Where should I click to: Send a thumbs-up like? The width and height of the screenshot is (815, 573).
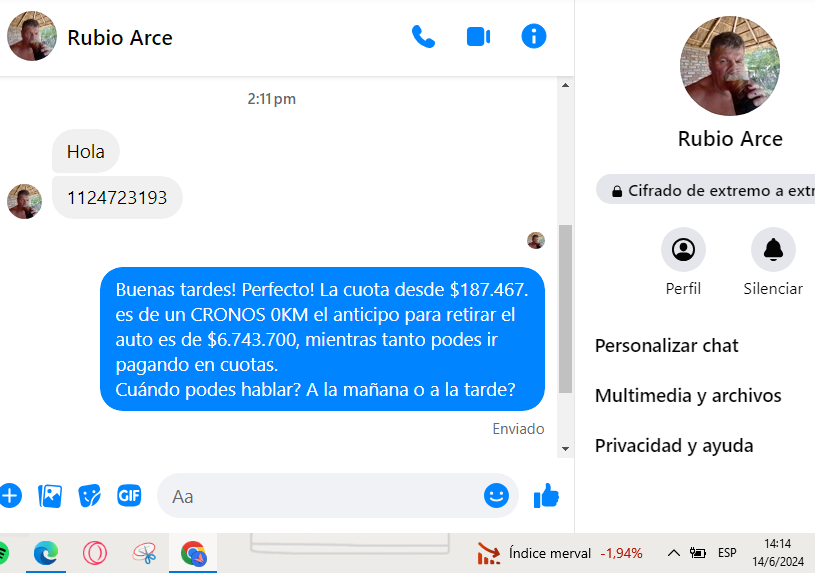click(x=546, y=496)
